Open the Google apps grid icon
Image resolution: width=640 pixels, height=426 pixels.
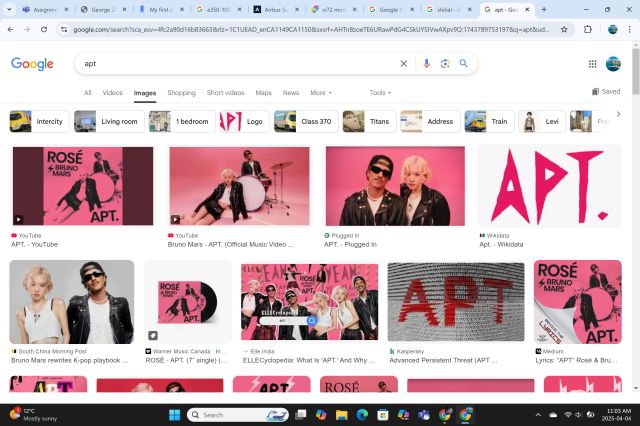point(592,64)
